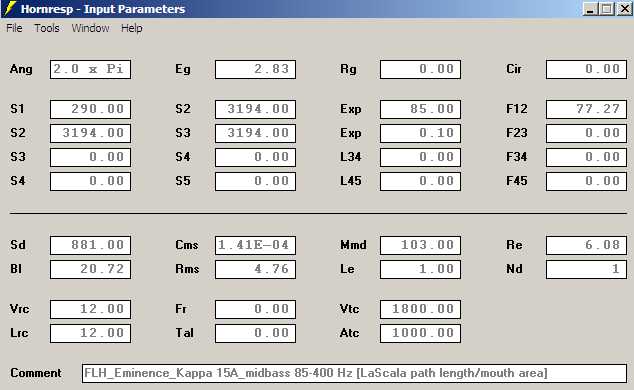This screenshot has height=390, width=634.
Task: Click the L34 input field
Action: 421,157
